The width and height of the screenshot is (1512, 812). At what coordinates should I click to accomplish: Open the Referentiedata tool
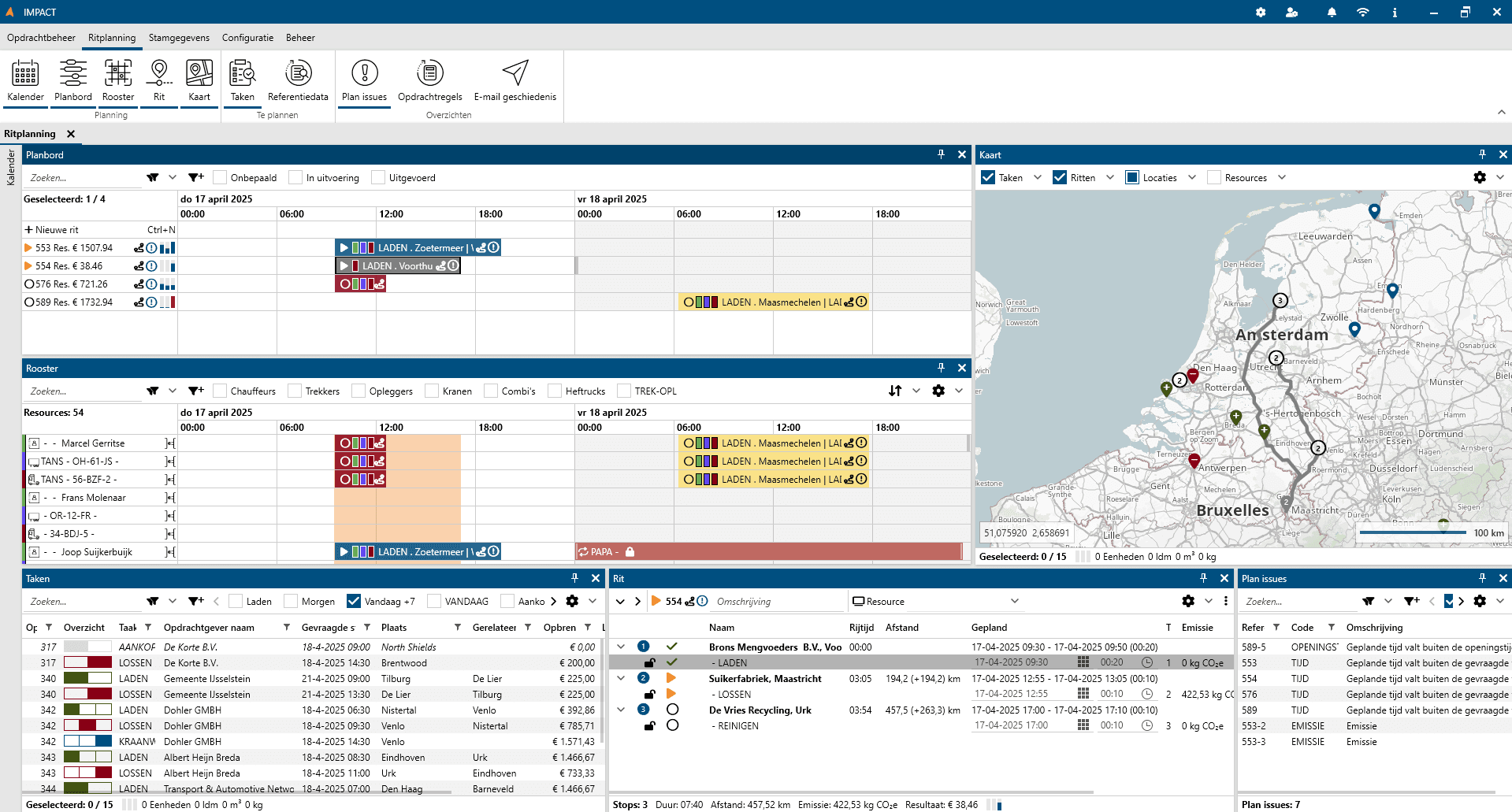[298, 81]
